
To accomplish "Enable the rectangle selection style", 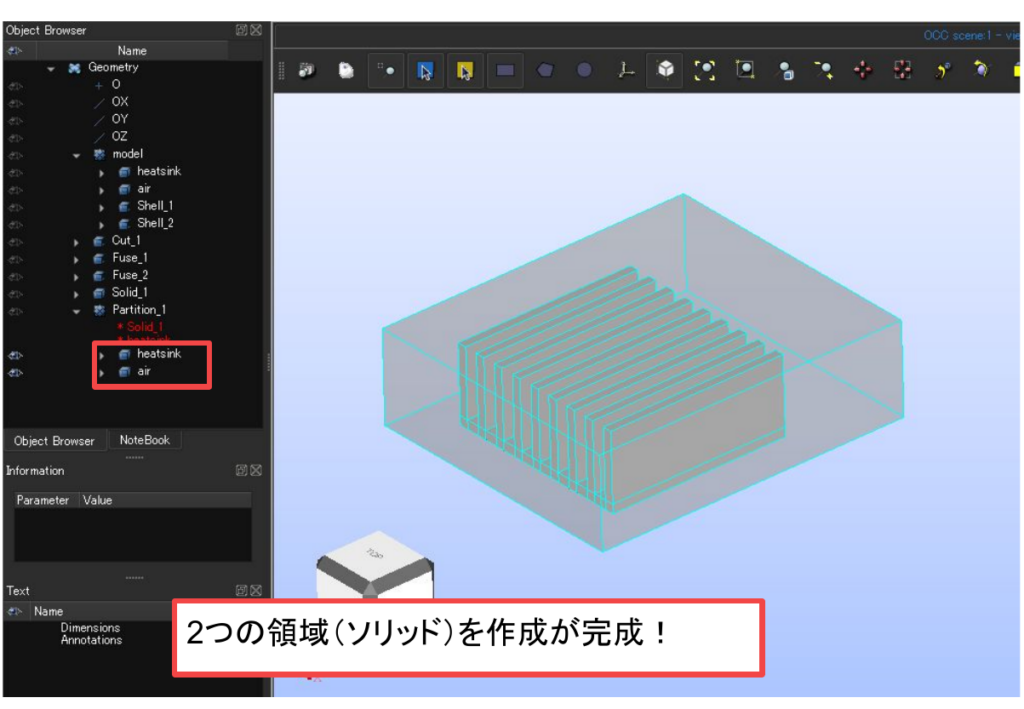I will point(505,71).
